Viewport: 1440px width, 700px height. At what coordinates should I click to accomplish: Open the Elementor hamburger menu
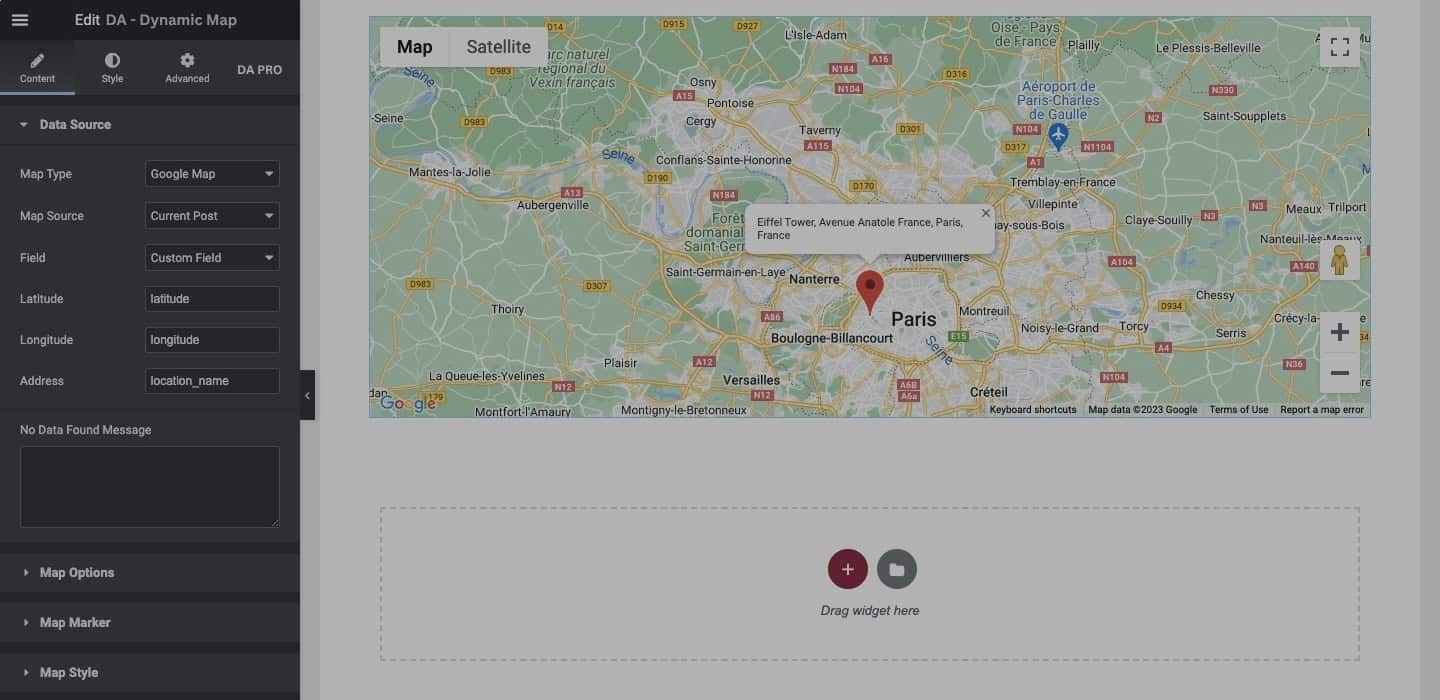click(20, 20)
